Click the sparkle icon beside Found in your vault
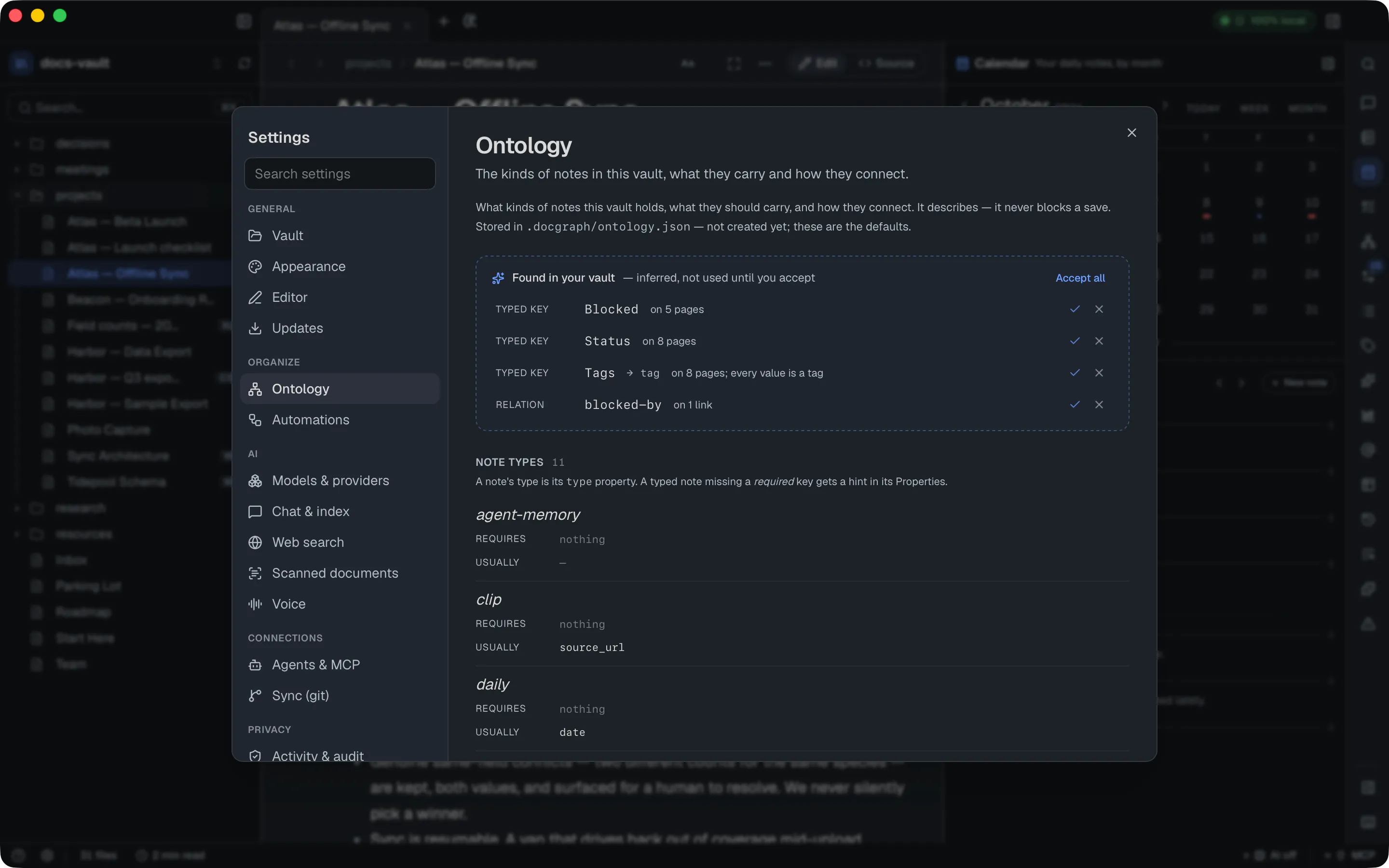Viewport: 1389px width, 868px height. (x=498, y=278)
